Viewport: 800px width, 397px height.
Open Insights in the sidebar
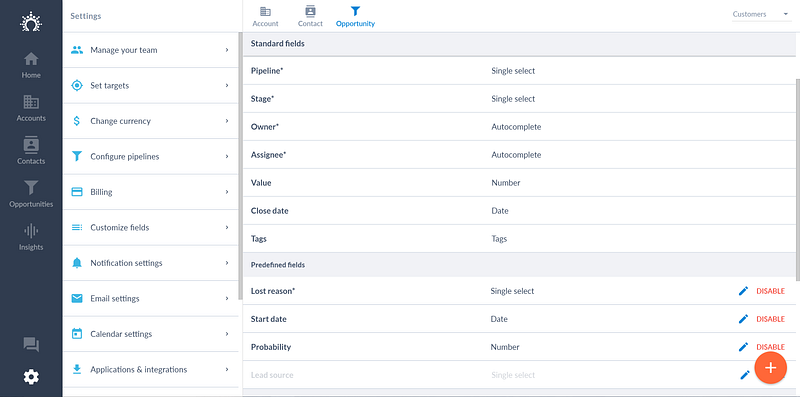point(31,237)
